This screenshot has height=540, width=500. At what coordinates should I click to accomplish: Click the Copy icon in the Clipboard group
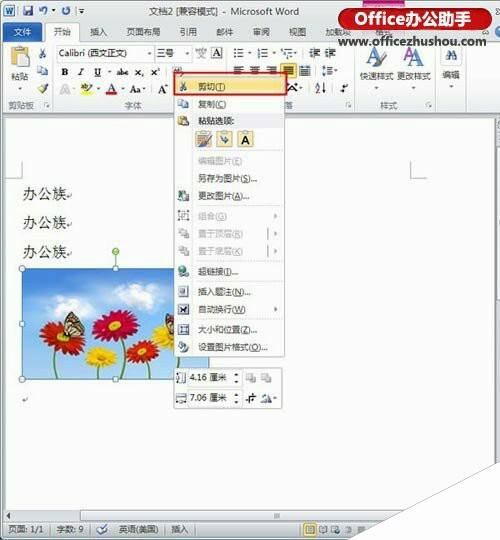(42, 71)
